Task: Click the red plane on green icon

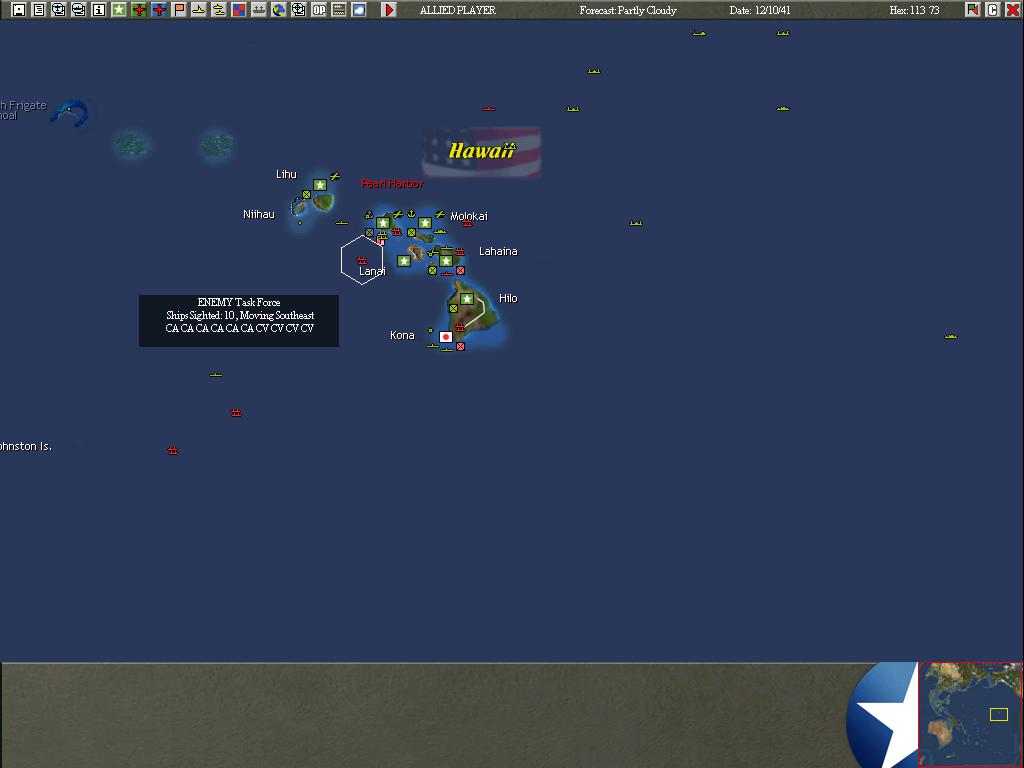Action: pyautogui.click(x=138, y=10)
